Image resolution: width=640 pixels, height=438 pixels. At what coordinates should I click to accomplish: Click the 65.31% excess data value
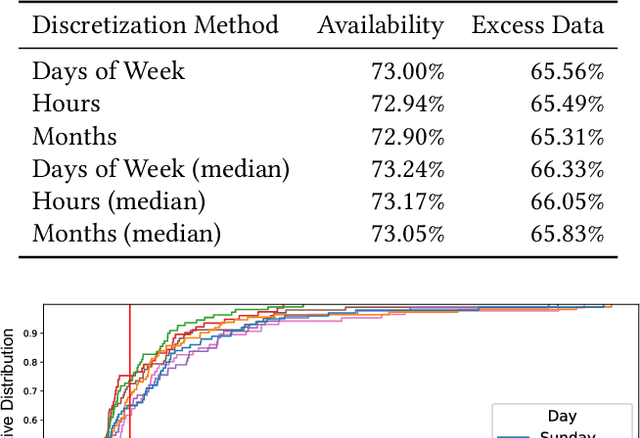pyautogui.click(x=568, y=136)
